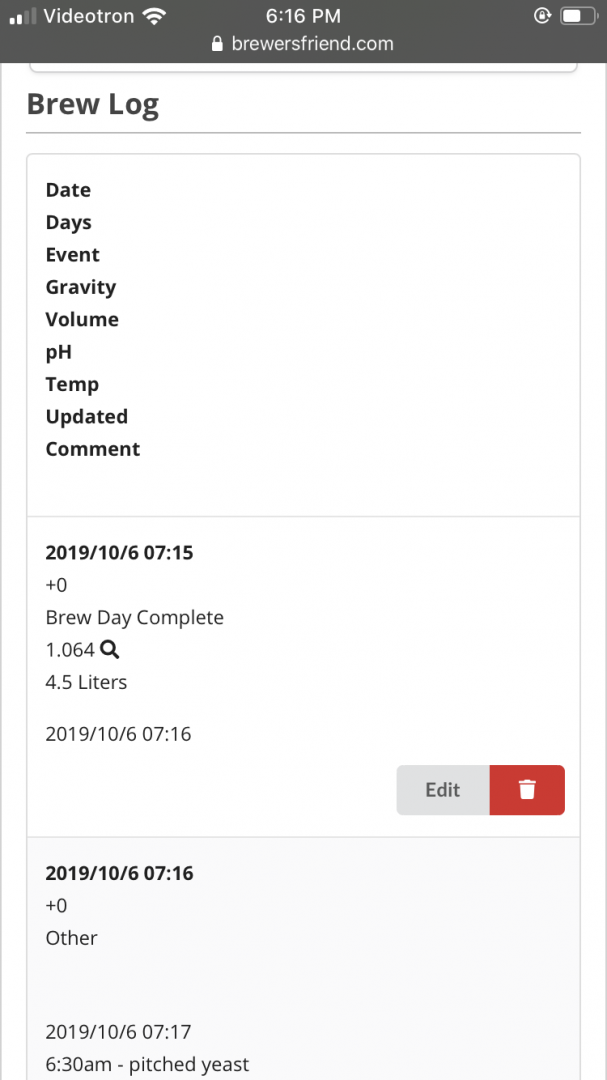Image resolution: width=607 pixels, height=1080 pixels.
Task: Tap the lock icon beside brewersfriend.com
Action: point(218,44)
